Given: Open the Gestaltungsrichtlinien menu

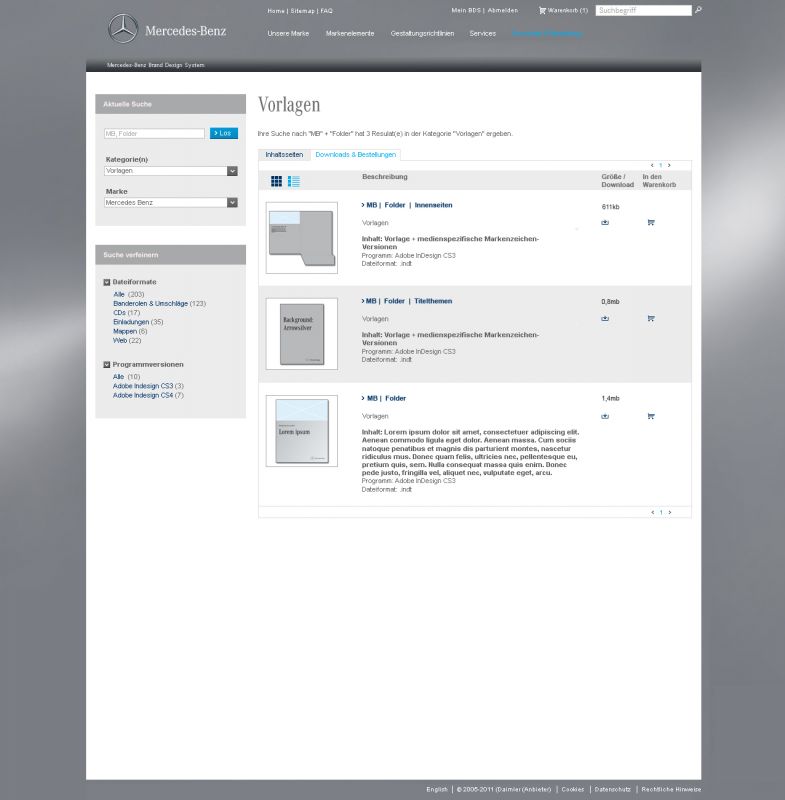Looking at the screenshot, I should pyautogui.click(x=422, y=33).
